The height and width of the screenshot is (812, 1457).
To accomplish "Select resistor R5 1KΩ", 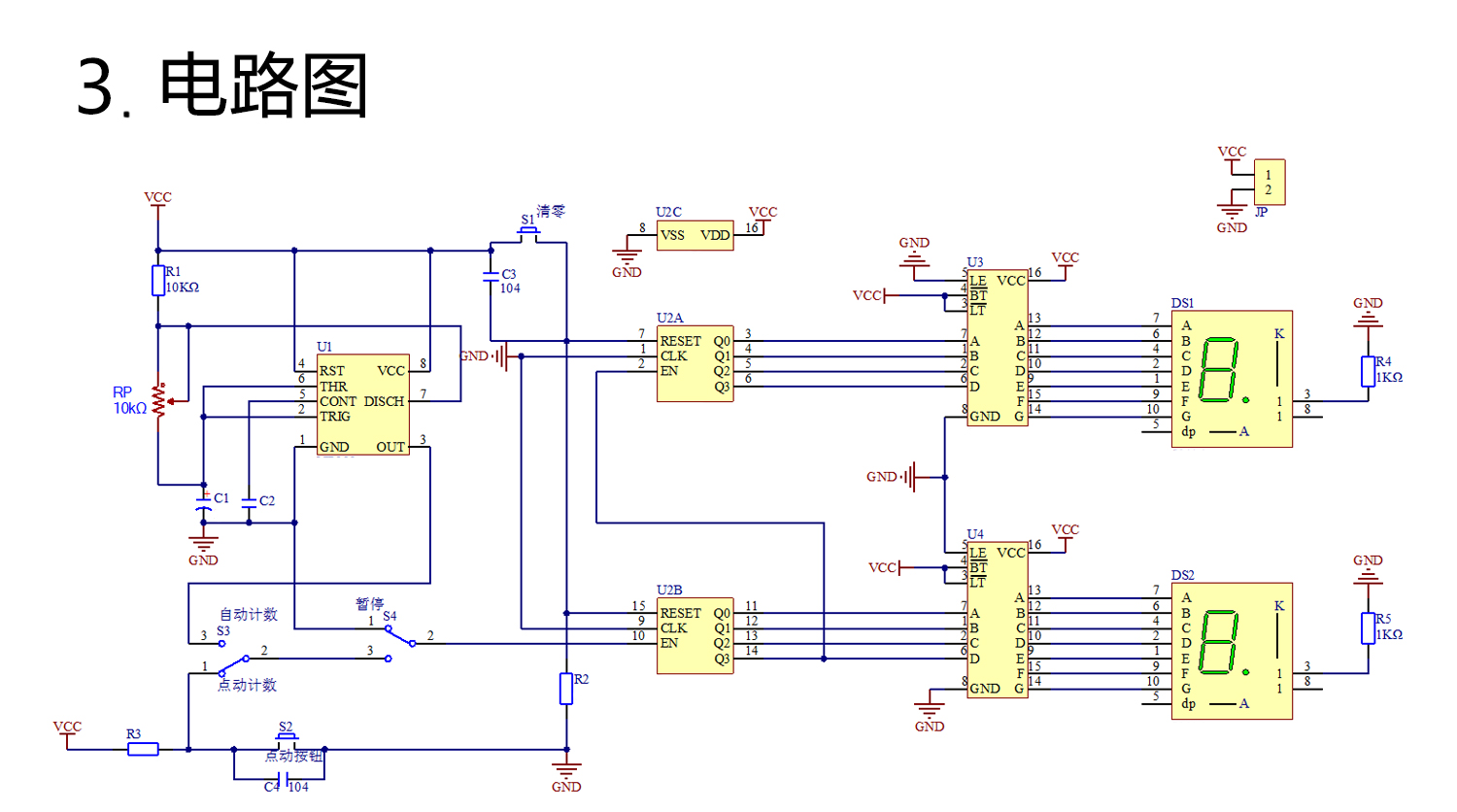I will (1369, 628).
